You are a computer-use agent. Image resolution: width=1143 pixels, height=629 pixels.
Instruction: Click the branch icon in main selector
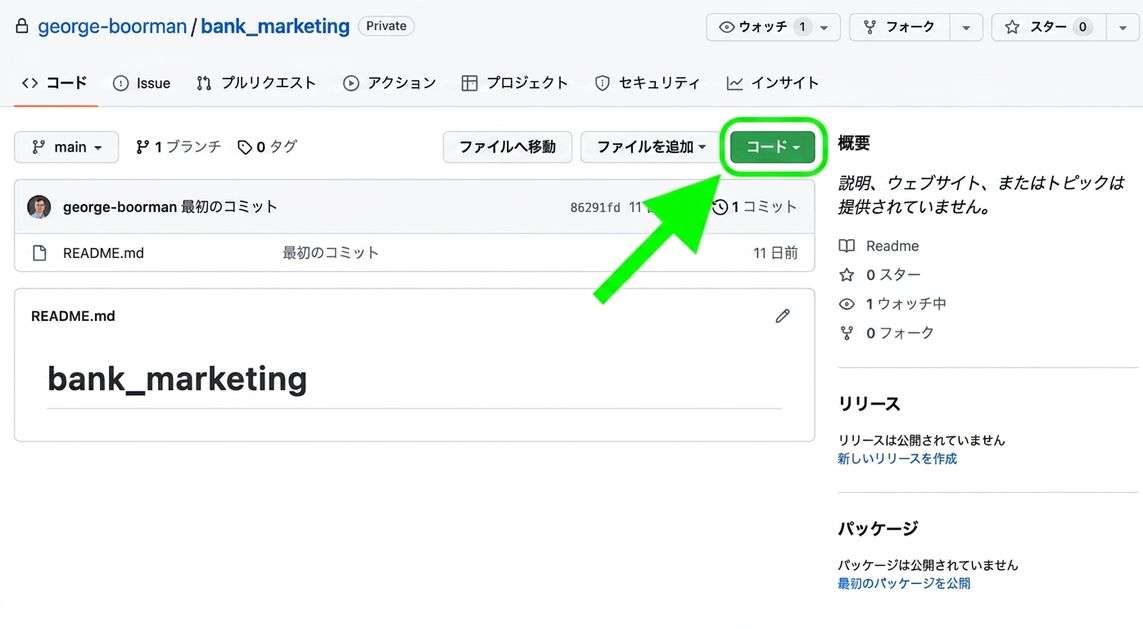pyautogui.click(x=39, y=147)
